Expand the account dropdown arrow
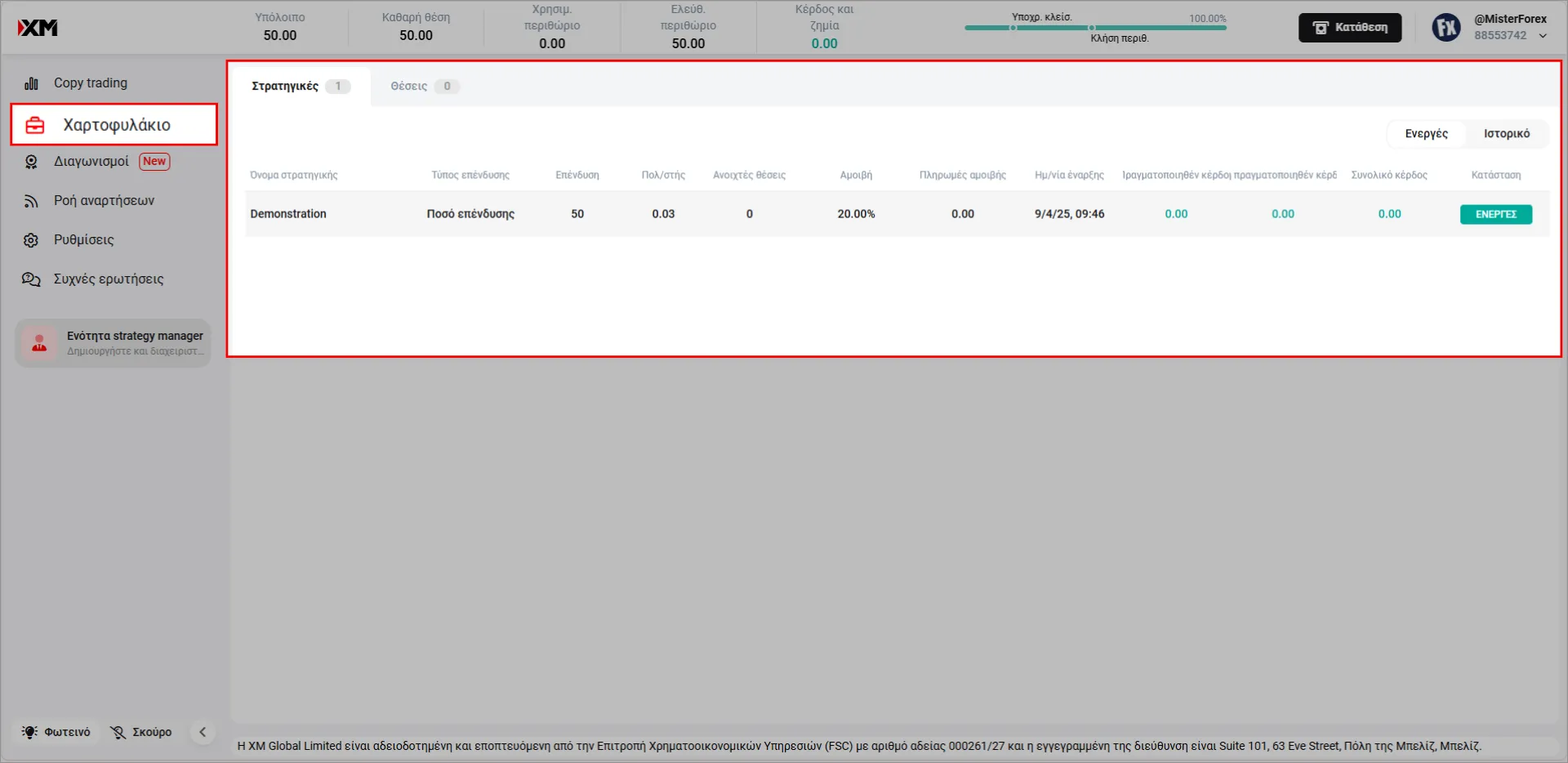This screenshot has height=763, width=1568. pos(1543,36)
